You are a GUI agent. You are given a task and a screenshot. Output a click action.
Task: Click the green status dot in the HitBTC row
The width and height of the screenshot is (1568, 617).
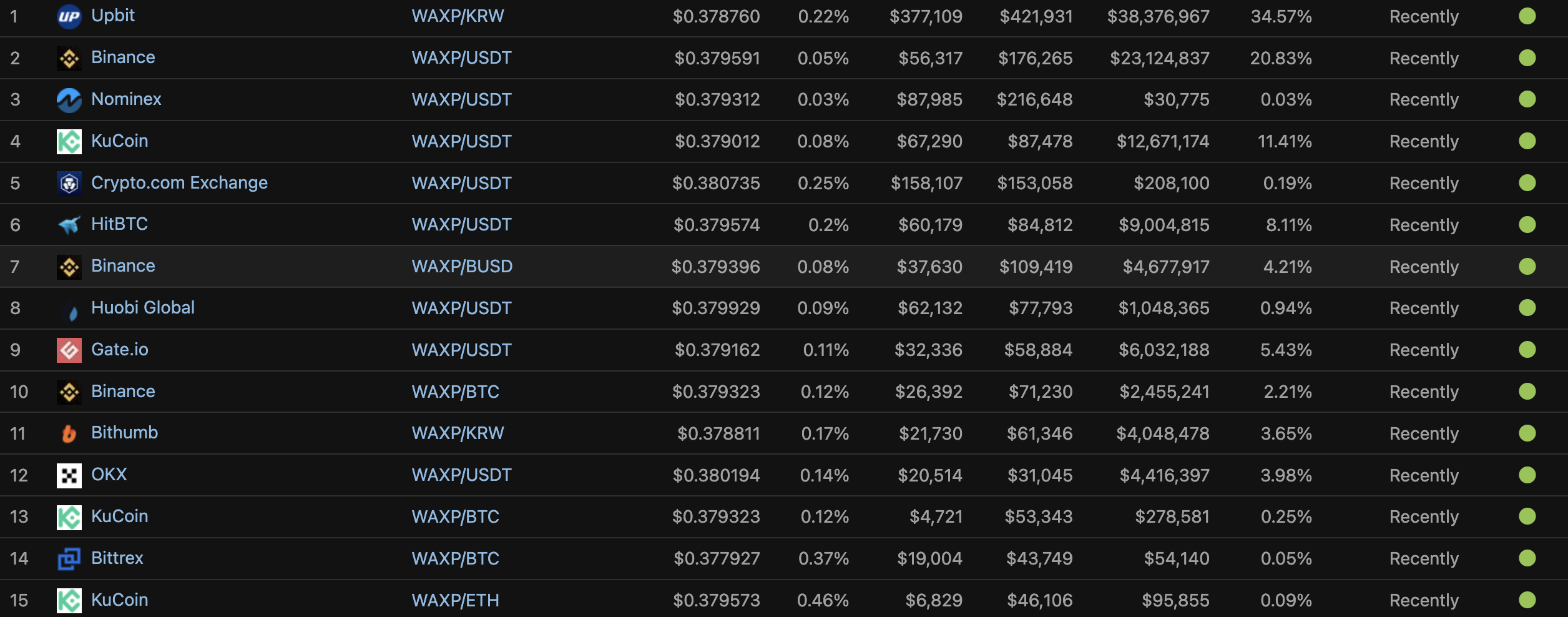(x=1527, y=225)
